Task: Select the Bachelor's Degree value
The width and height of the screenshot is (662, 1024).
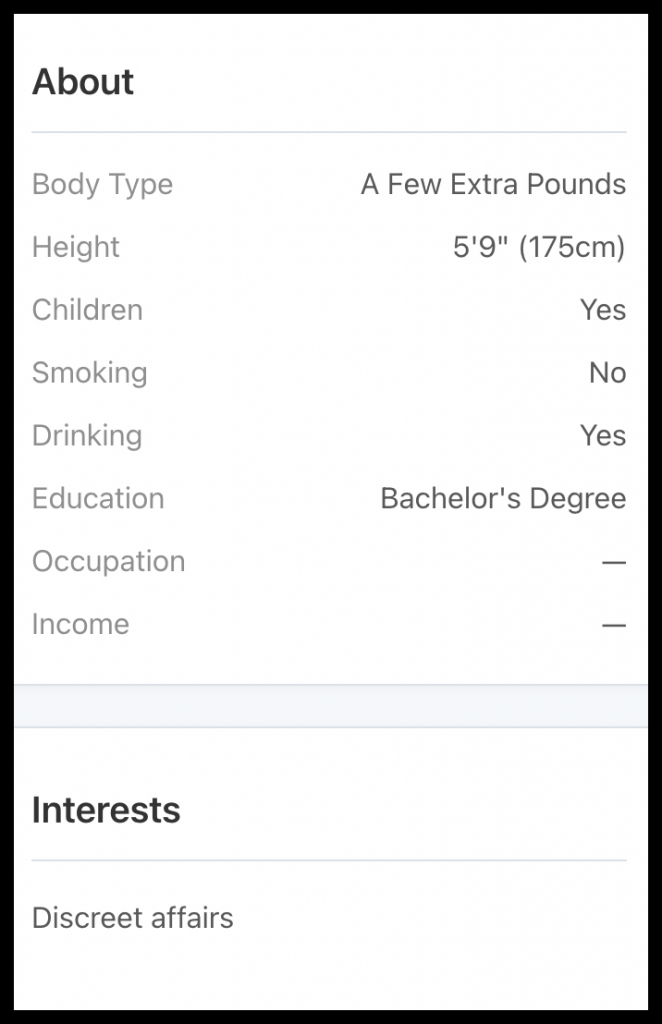Action: tap(503, 499)
